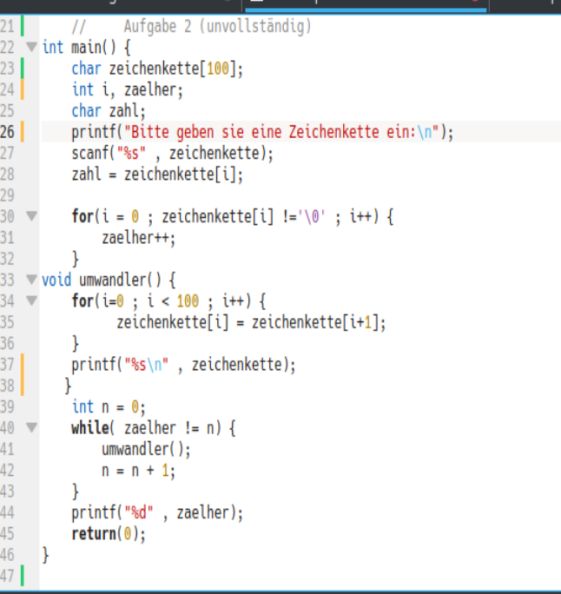Collapse the for-loop fold at line 34
The height and width of the screenshot is (594, 561).
[32, 300]
